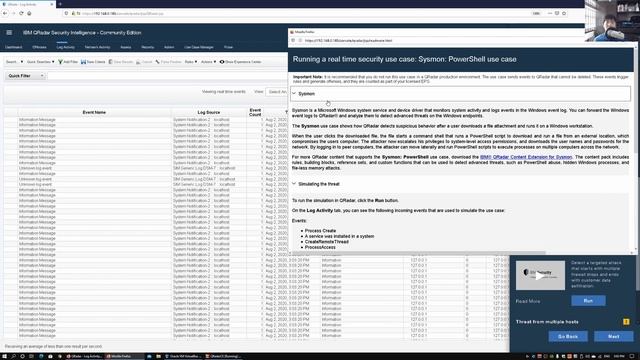Viewport: 640px width, 360px height.
Task: Sort by Event Count column header
Action: coord(255,112)
